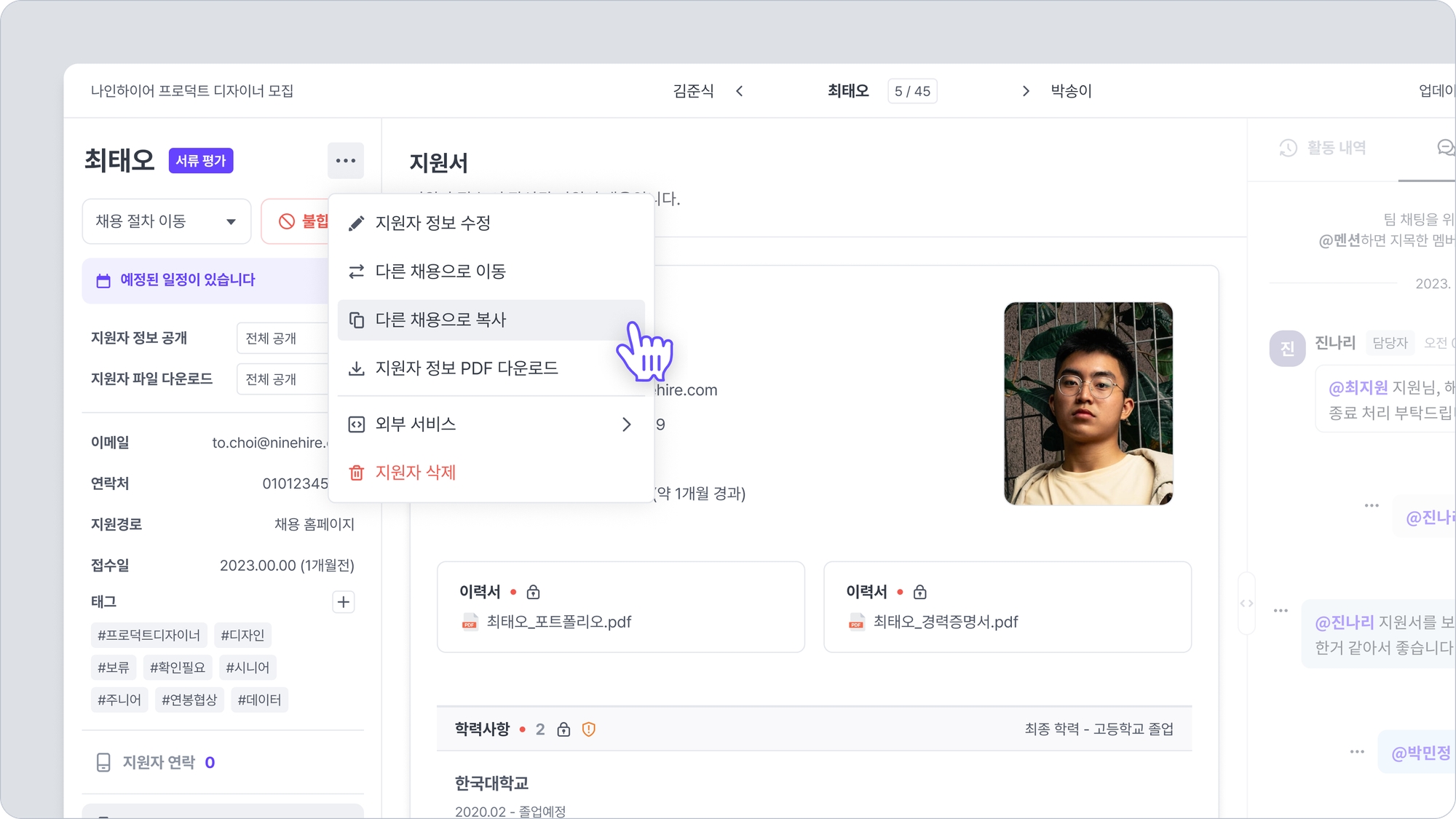Click the phone icon beside 지원자 연락
Screen dimensions: 1456x819
click(103, 762)
